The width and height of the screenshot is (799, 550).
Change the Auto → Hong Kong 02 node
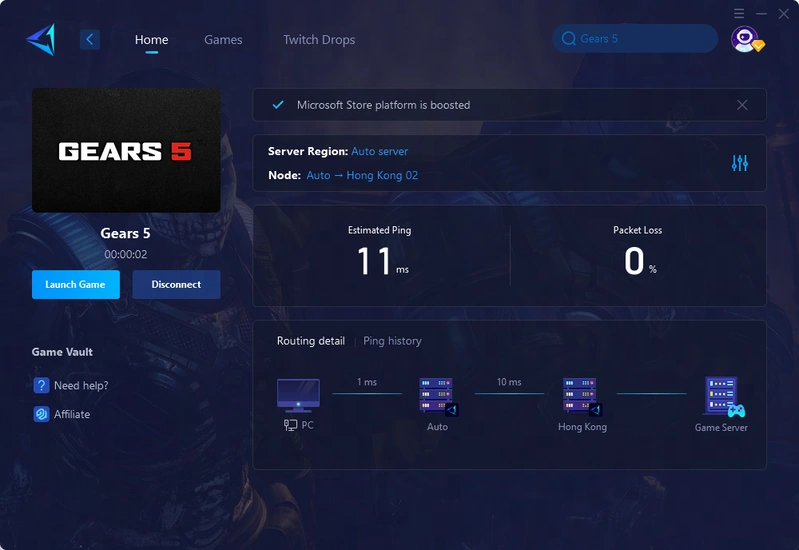point(362,175)
